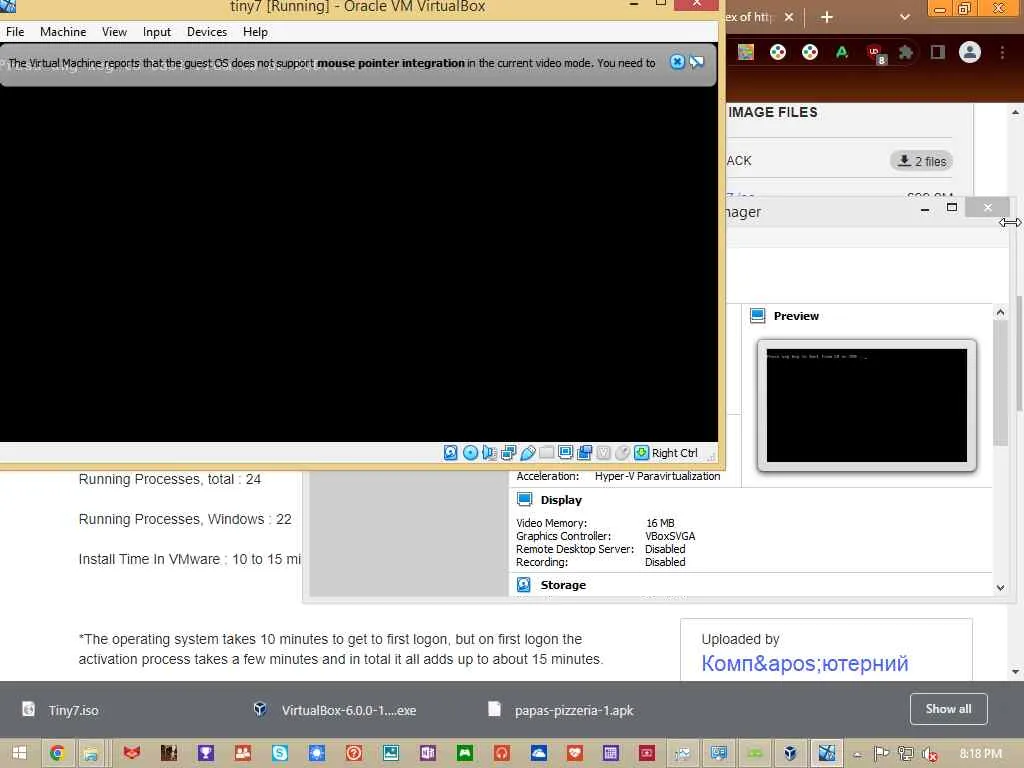Click the Windows Start button
The width and height of the screenshot is (1024, 768).
[20, 753]
